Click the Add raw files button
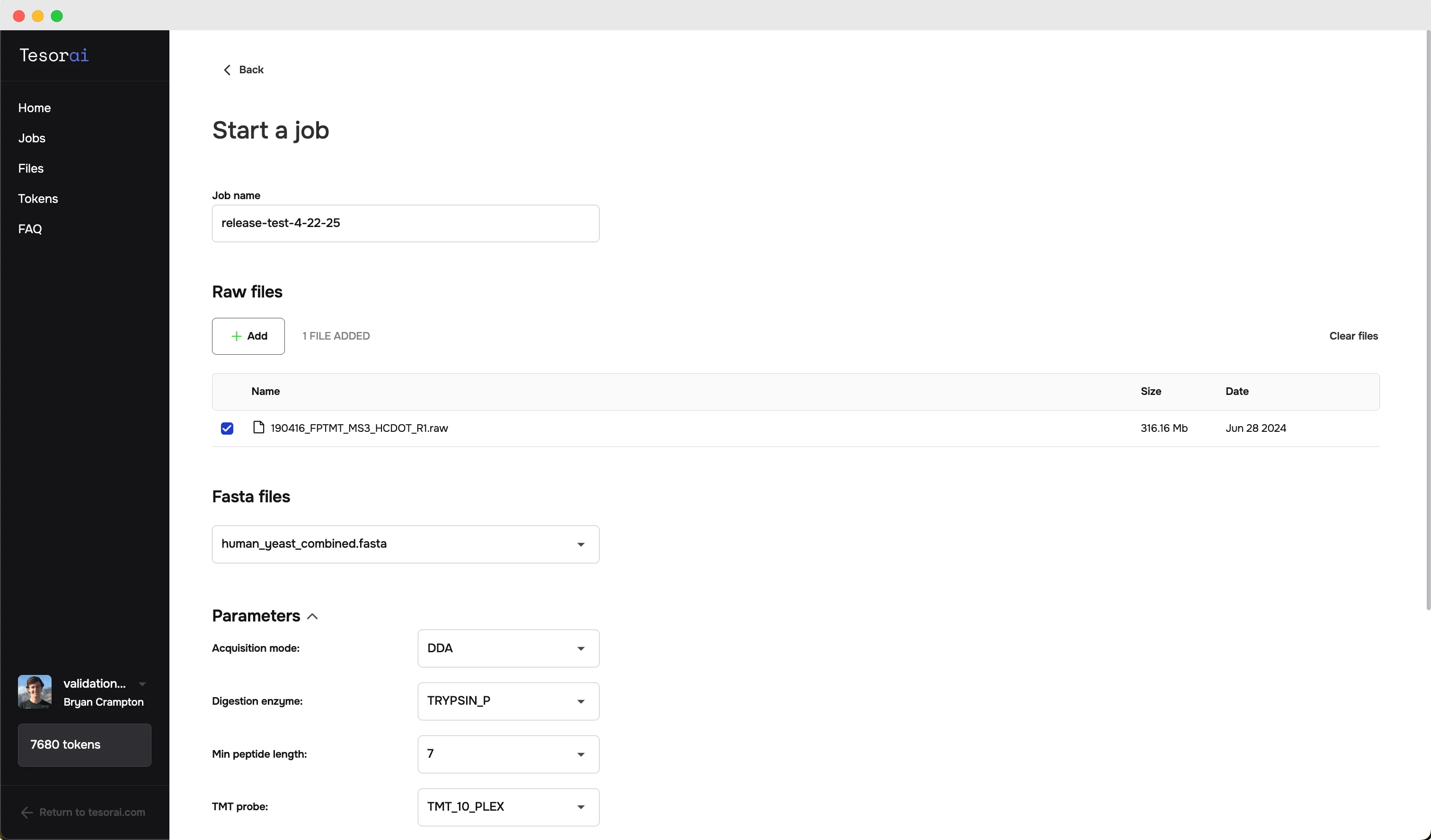Screen dimensions: 1431x840 coord(248,336)
